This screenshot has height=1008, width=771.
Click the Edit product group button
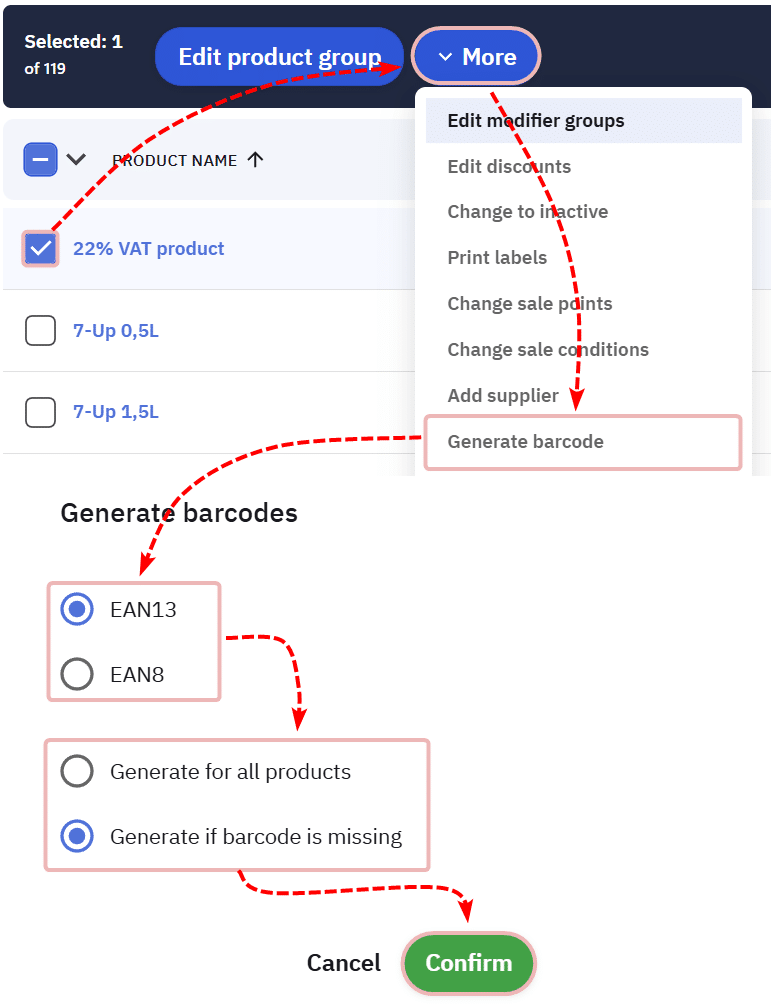pyautogui.click(x=279, y=57)
